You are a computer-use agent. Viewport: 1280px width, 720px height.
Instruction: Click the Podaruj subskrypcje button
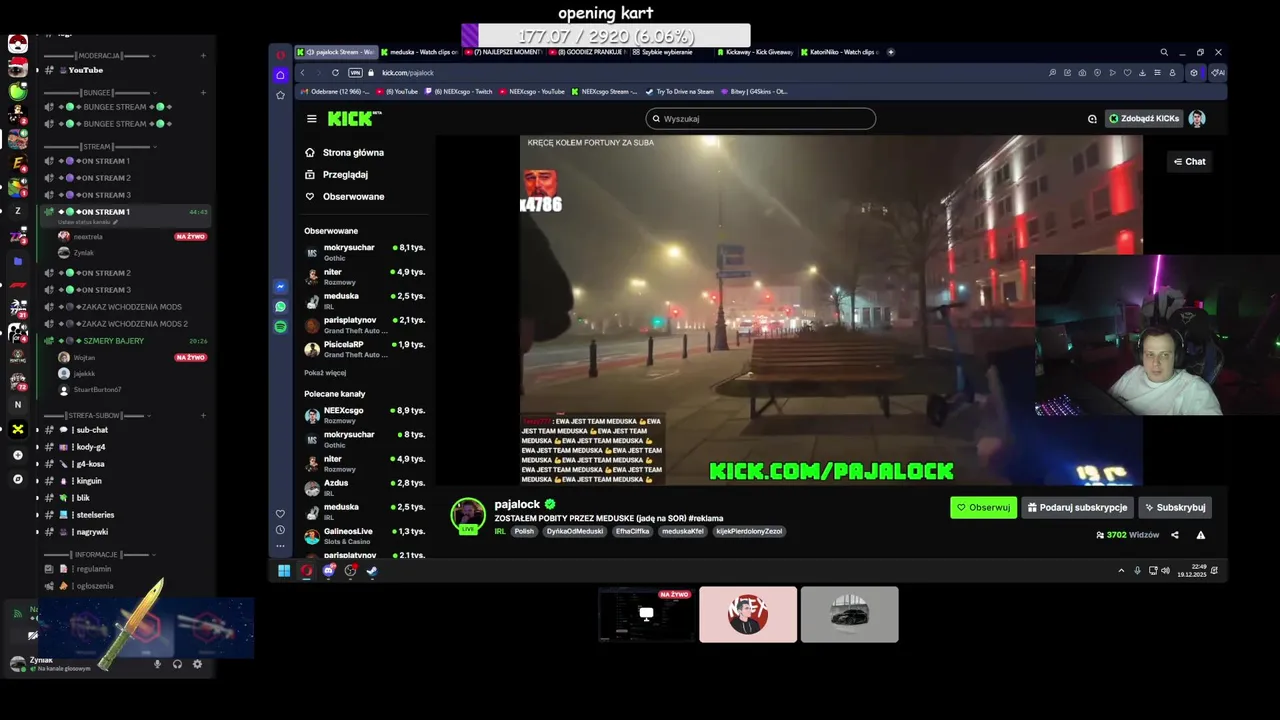pyautogui.click(x=1077, y=507)
